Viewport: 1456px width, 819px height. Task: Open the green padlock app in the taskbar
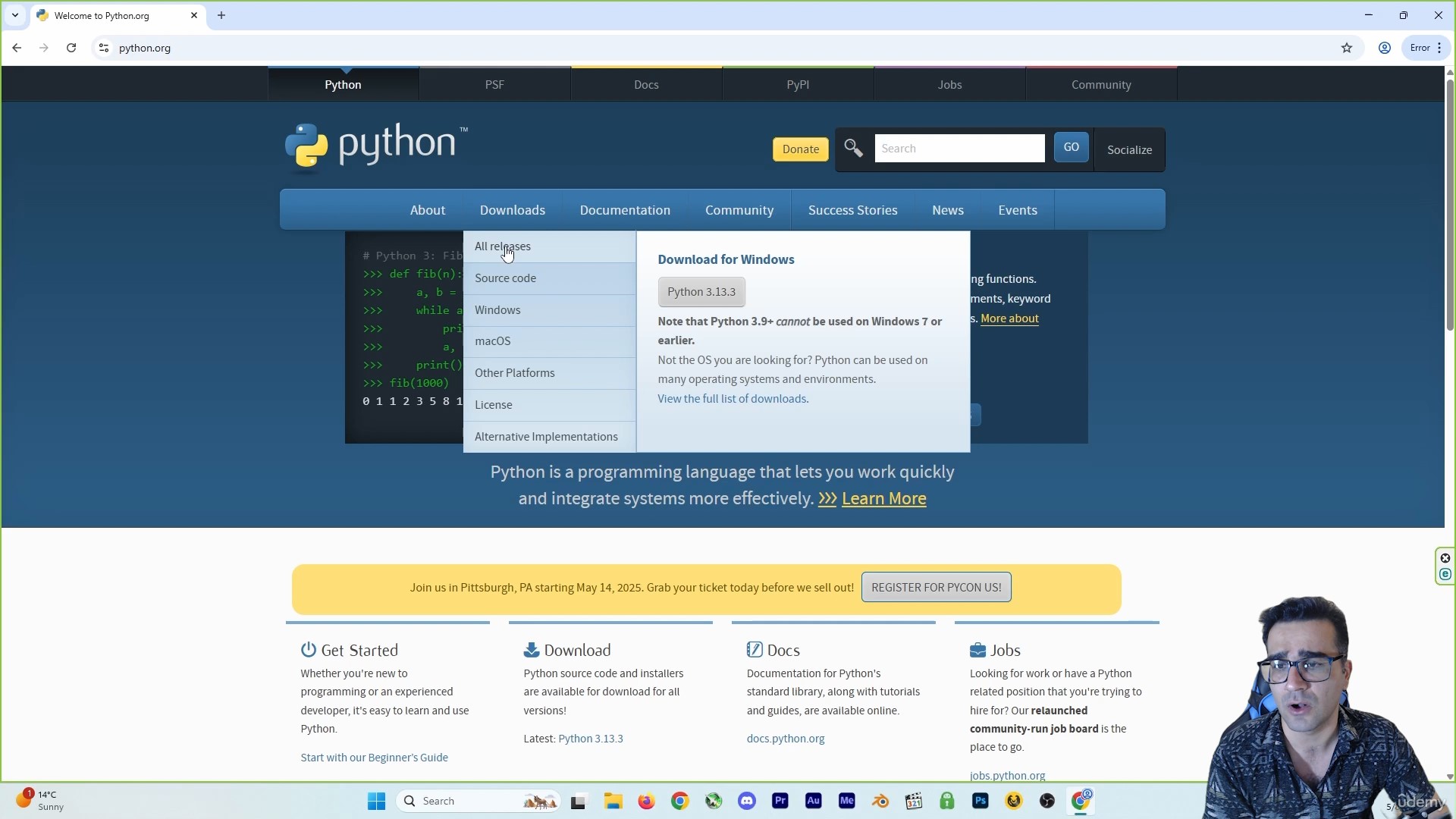tap(947, 801)
